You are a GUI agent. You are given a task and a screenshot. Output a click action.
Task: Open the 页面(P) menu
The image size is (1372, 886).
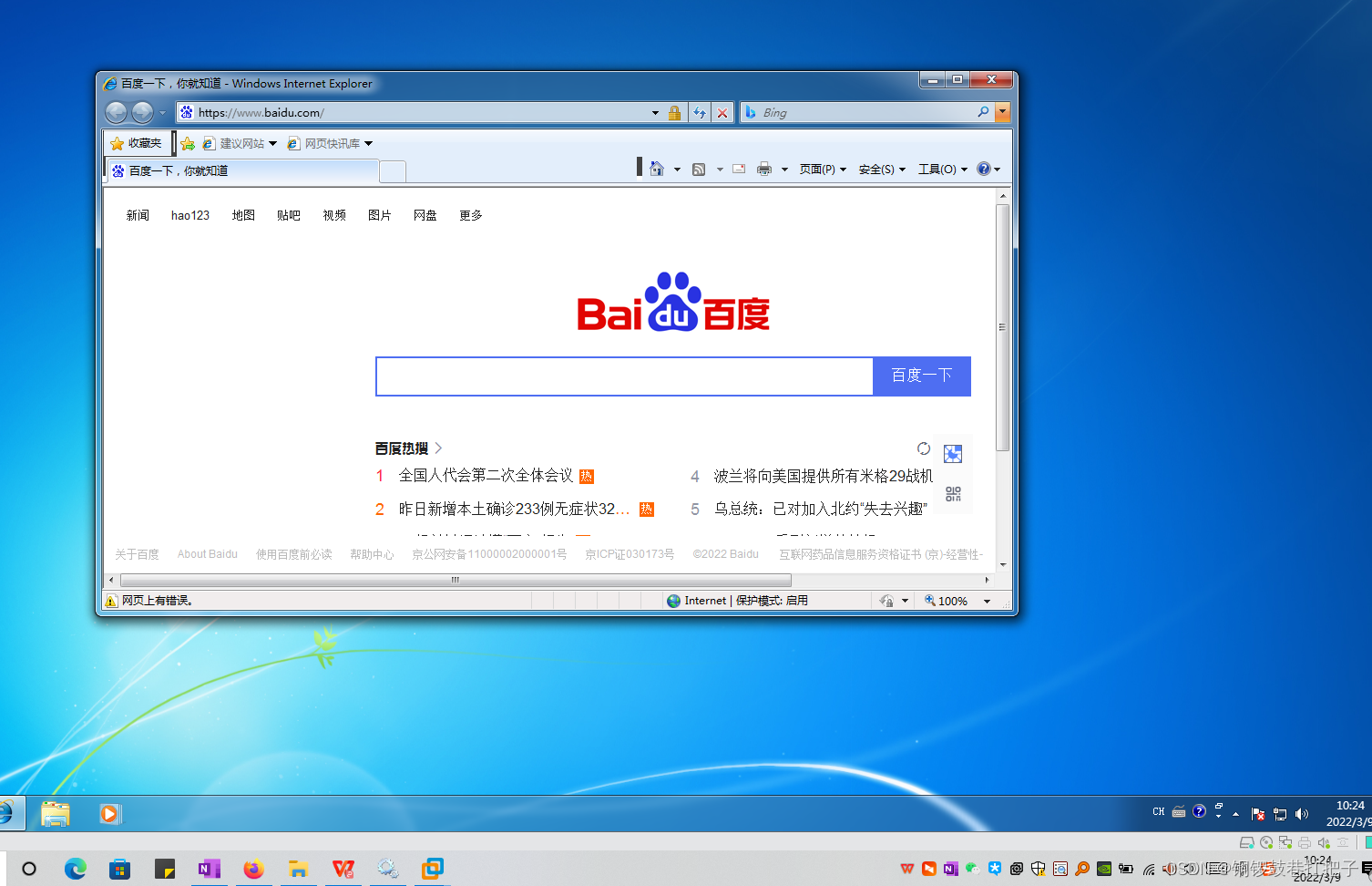(x=823, y=170)
